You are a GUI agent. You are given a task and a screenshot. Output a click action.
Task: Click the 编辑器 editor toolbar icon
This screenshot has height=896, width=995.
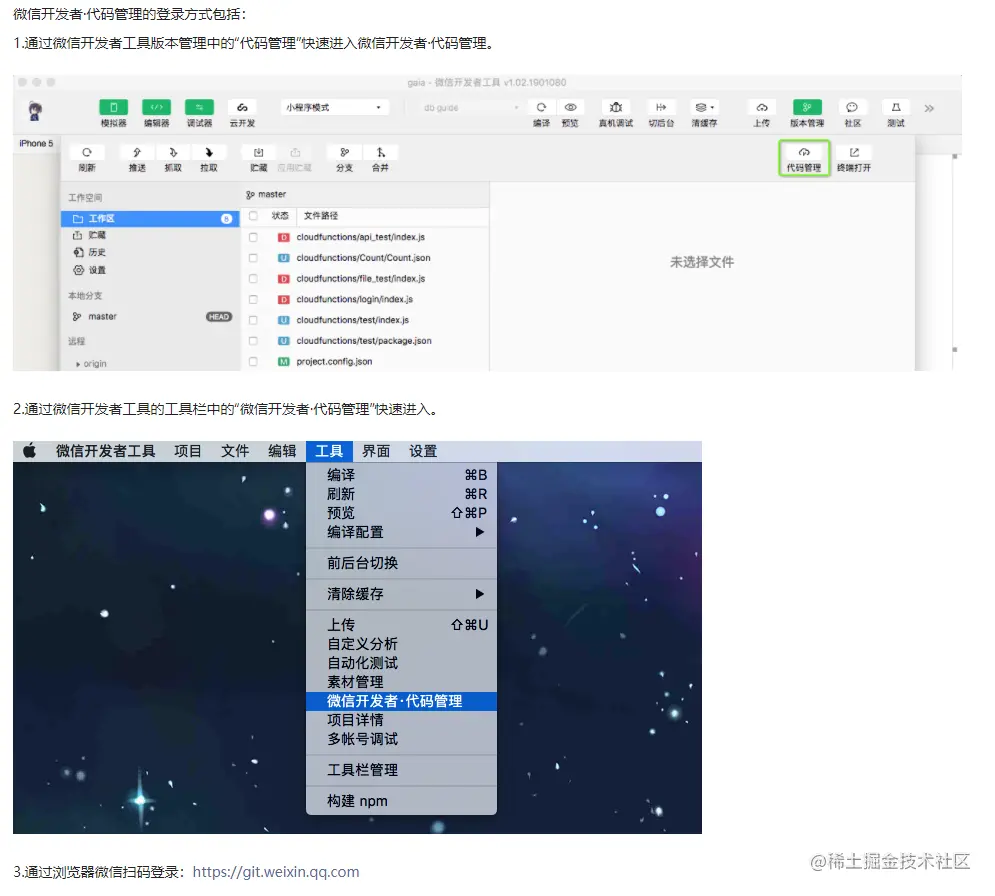(x=157, y=107)
